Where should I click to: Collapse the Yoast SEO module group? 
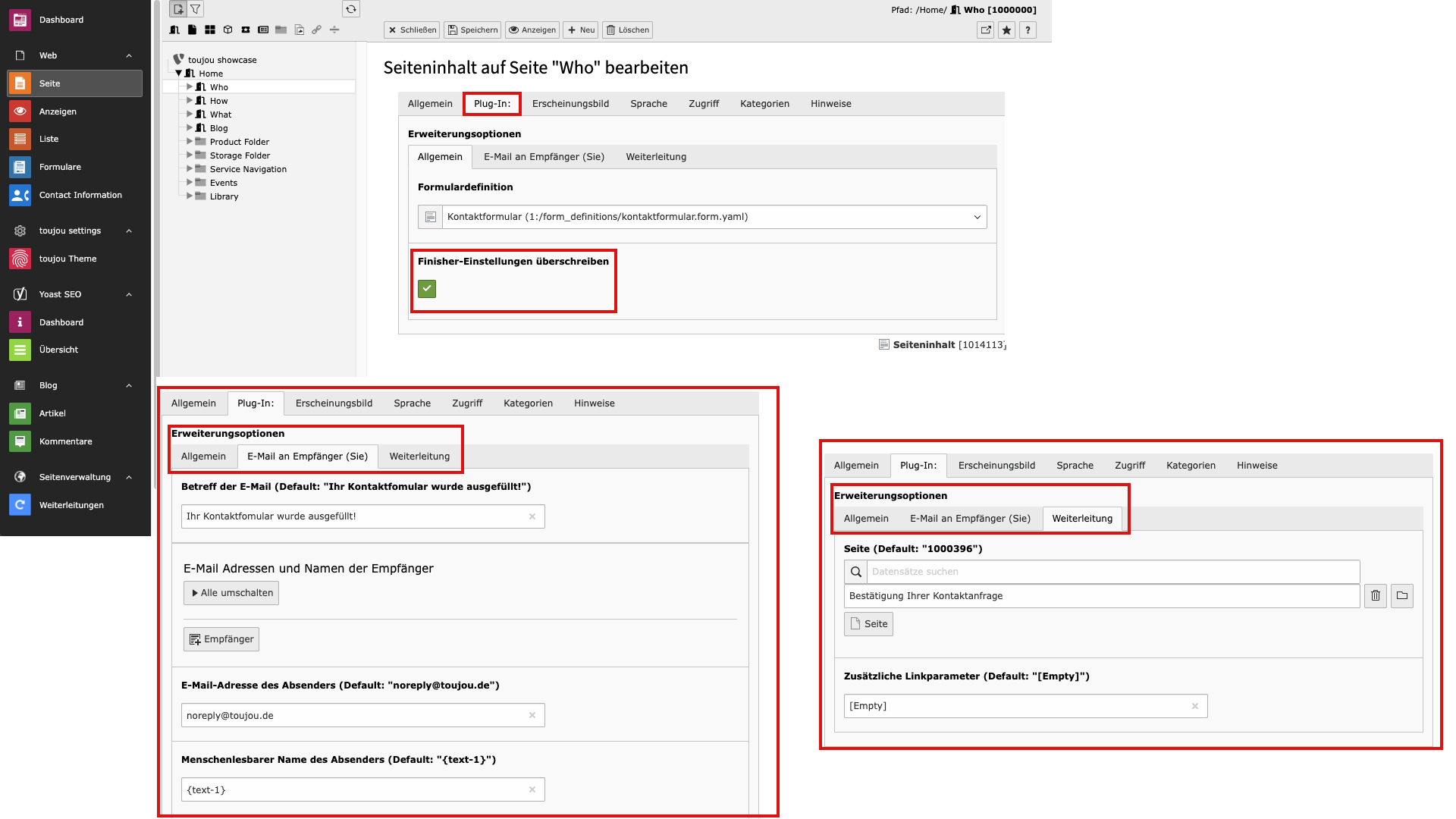(x=129, y=294)
